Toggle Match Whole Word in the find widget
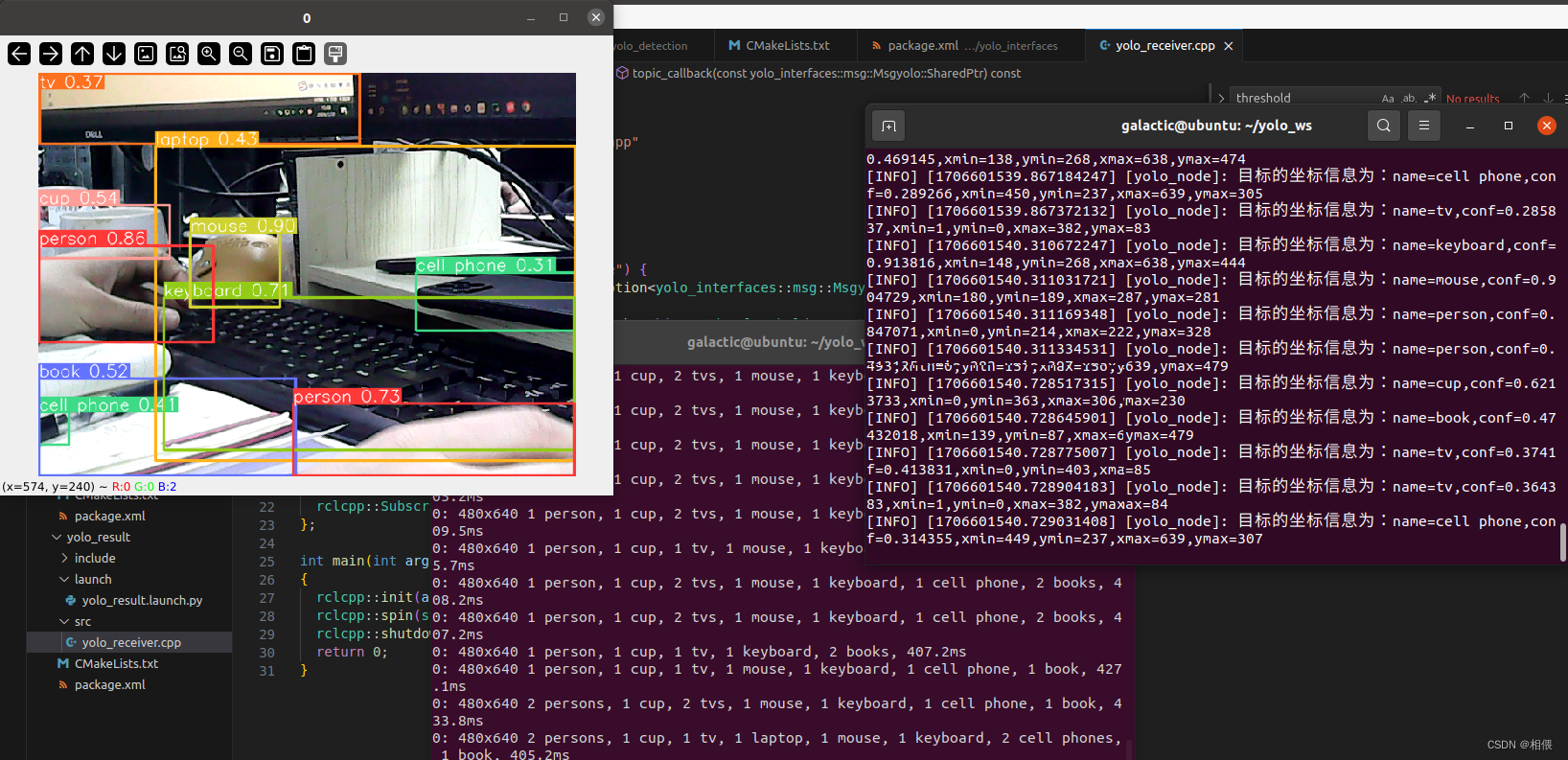Viewport: 1568px width, 760px height. (x=1409, y=98)
